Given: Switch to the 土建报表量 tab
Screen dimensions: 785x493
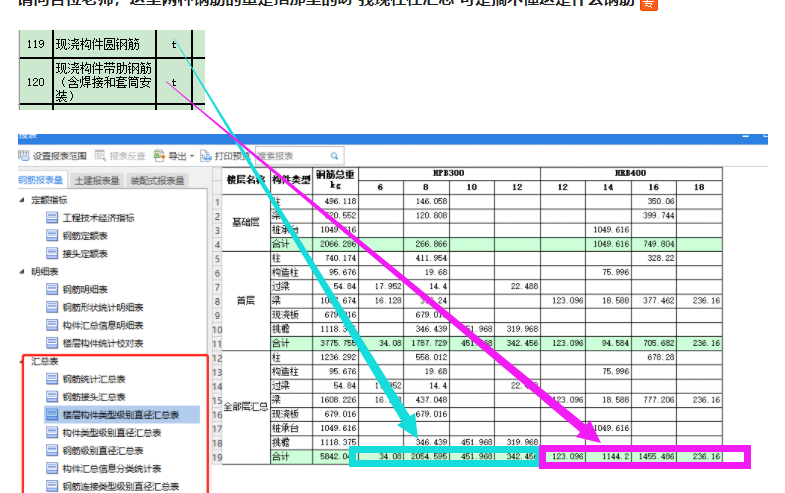Looking at the screenshot, I should pos(97,180).
